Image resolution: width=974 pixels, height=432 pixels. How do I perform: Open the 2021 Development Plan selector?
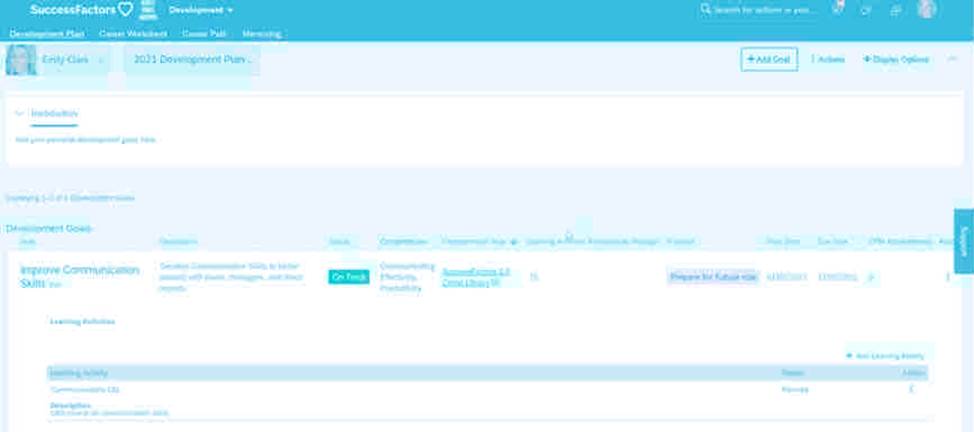[193, 60]
